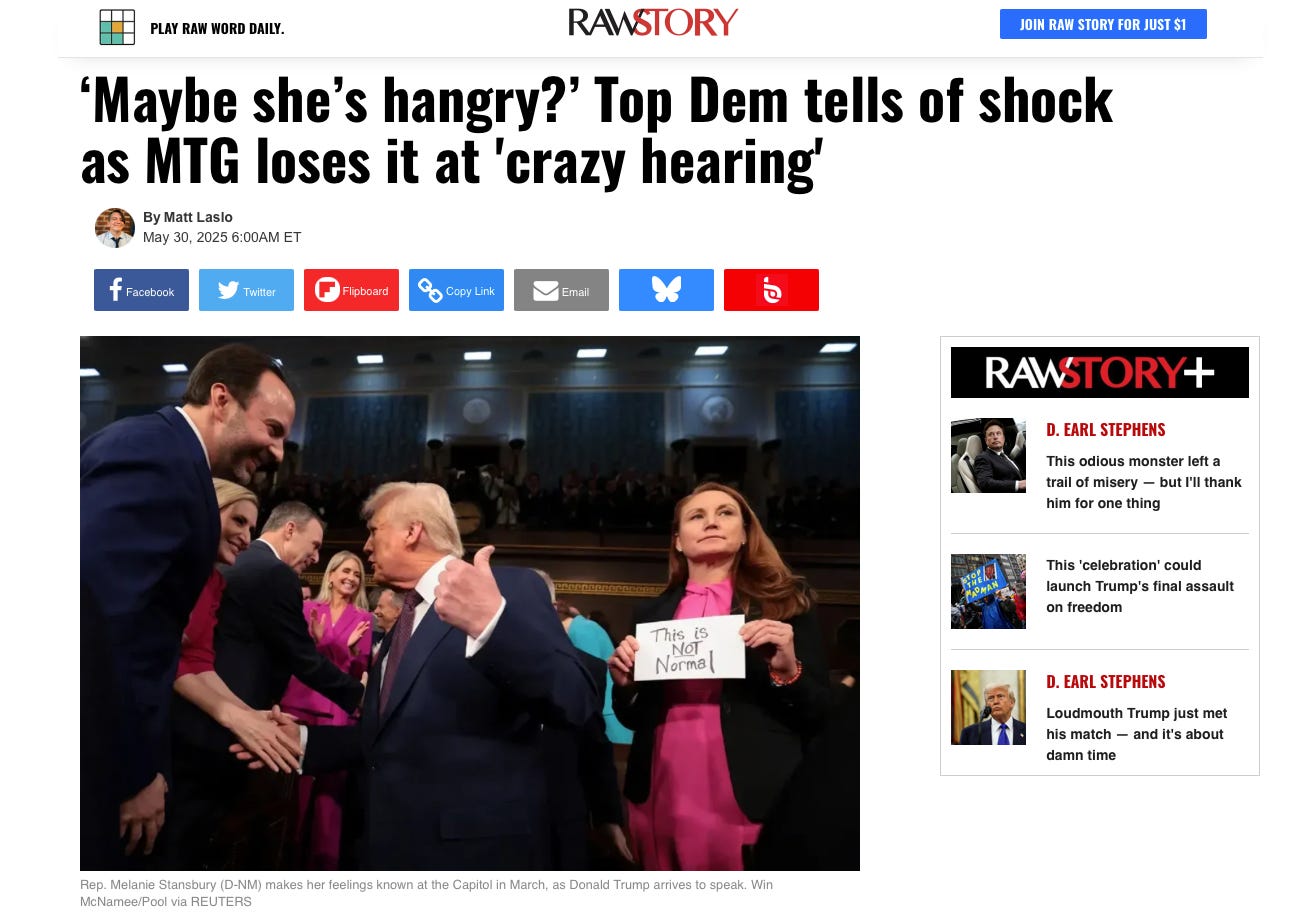
Task: Click Join Raw Story for just $1
Action: [x=1103, y=24]
